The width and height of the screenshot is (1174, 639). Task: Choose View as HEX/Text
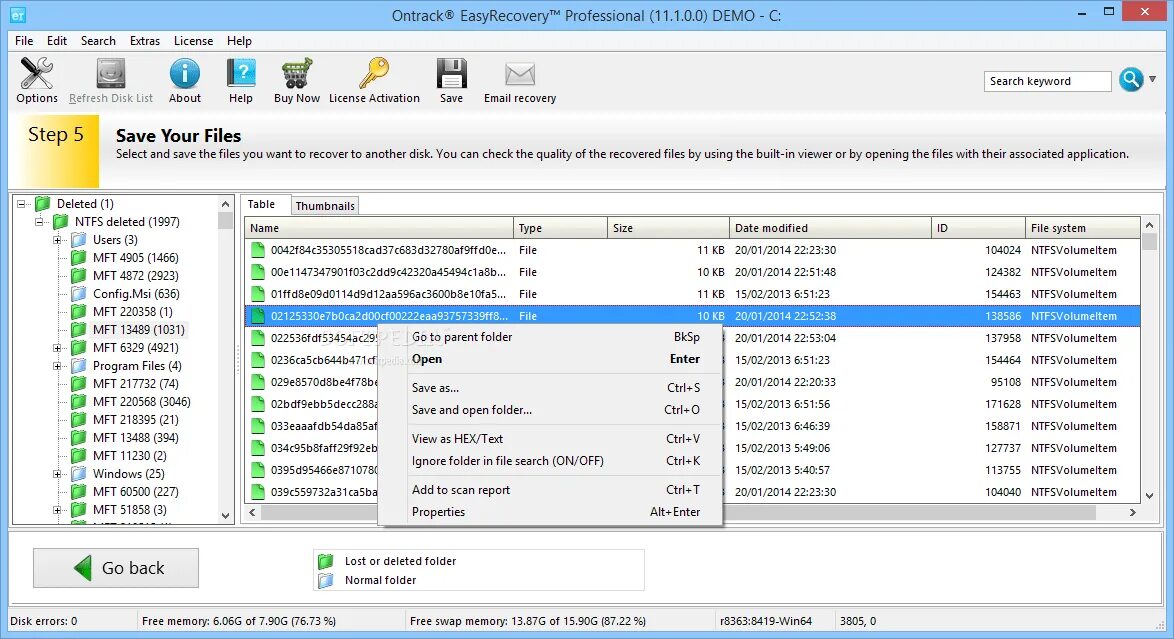[x=550, y=439]
